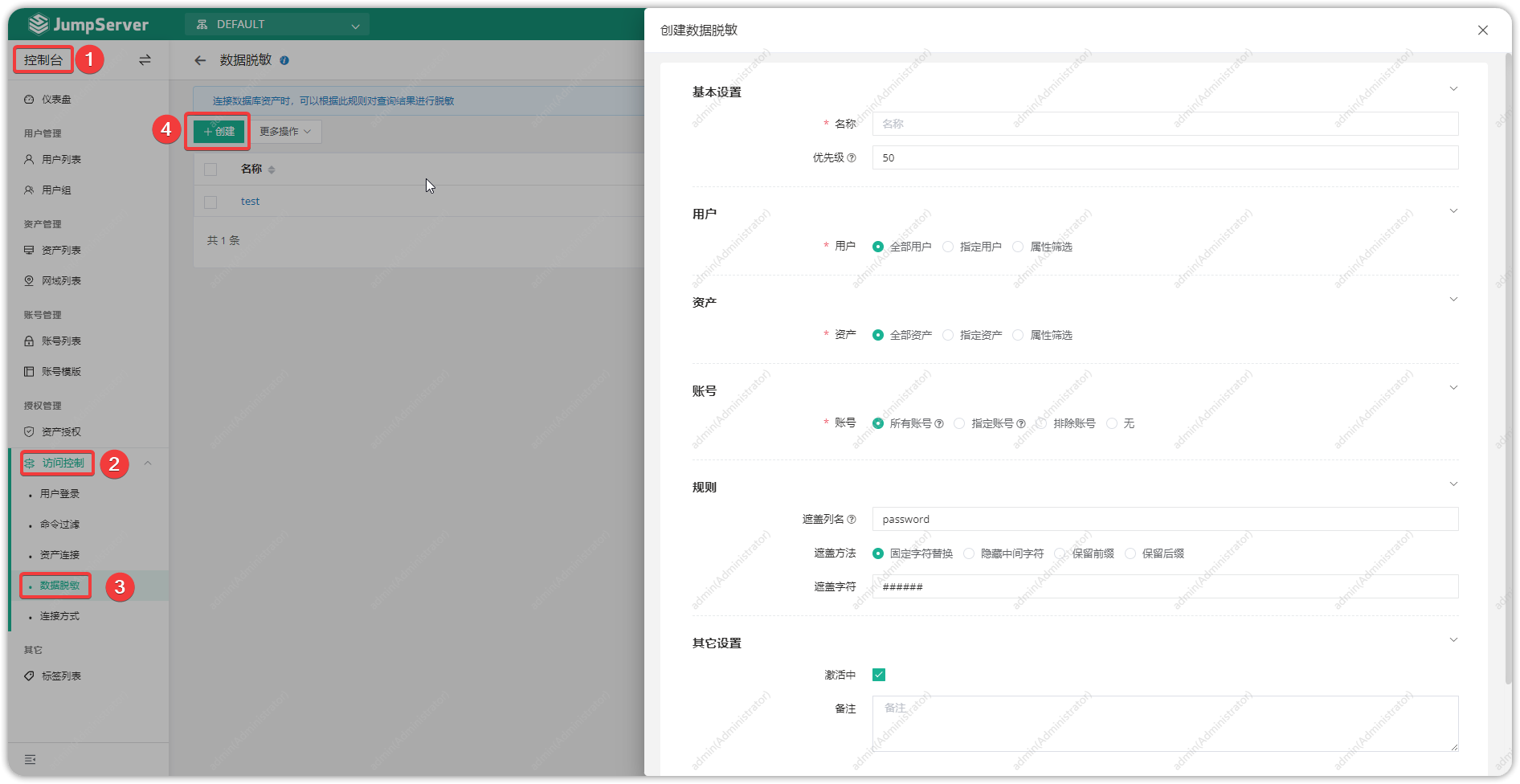The width and height of the screenshot is (1520, 784).
Task: Show the 优先级 help tooltip icon
Action: click(x=852, y=158)
